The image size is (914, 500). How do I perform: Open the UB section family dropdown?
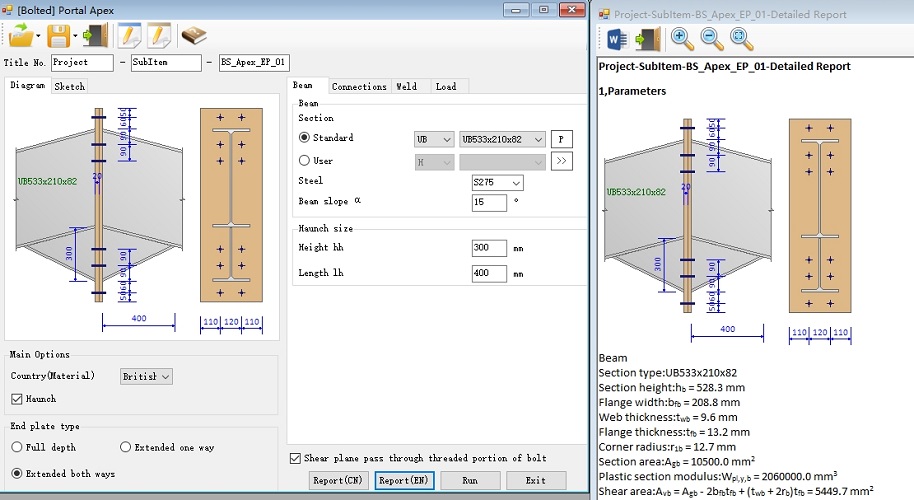434,139
